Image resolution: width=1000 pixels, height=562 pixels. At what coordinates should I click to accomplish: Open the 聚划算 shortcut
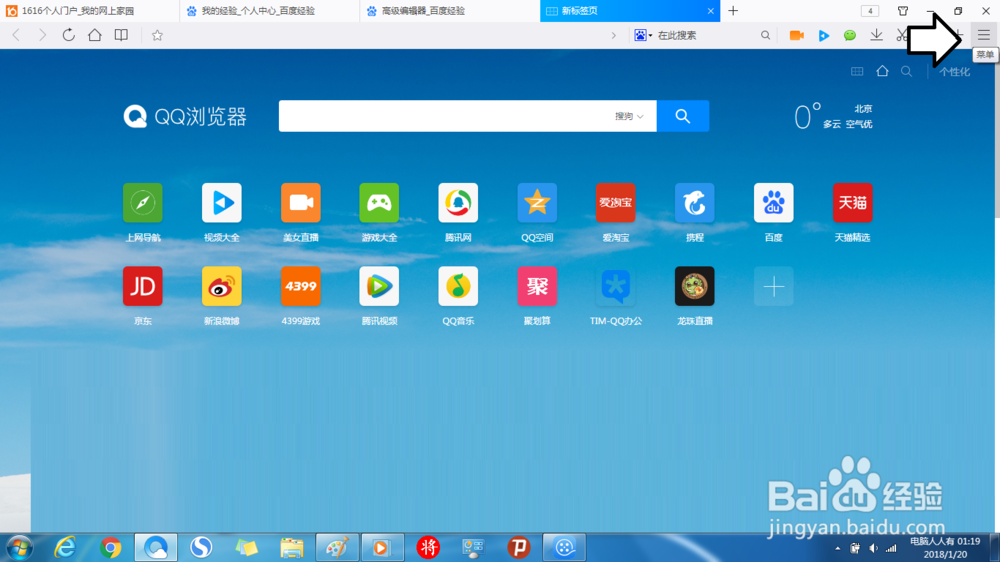(537, 296)
